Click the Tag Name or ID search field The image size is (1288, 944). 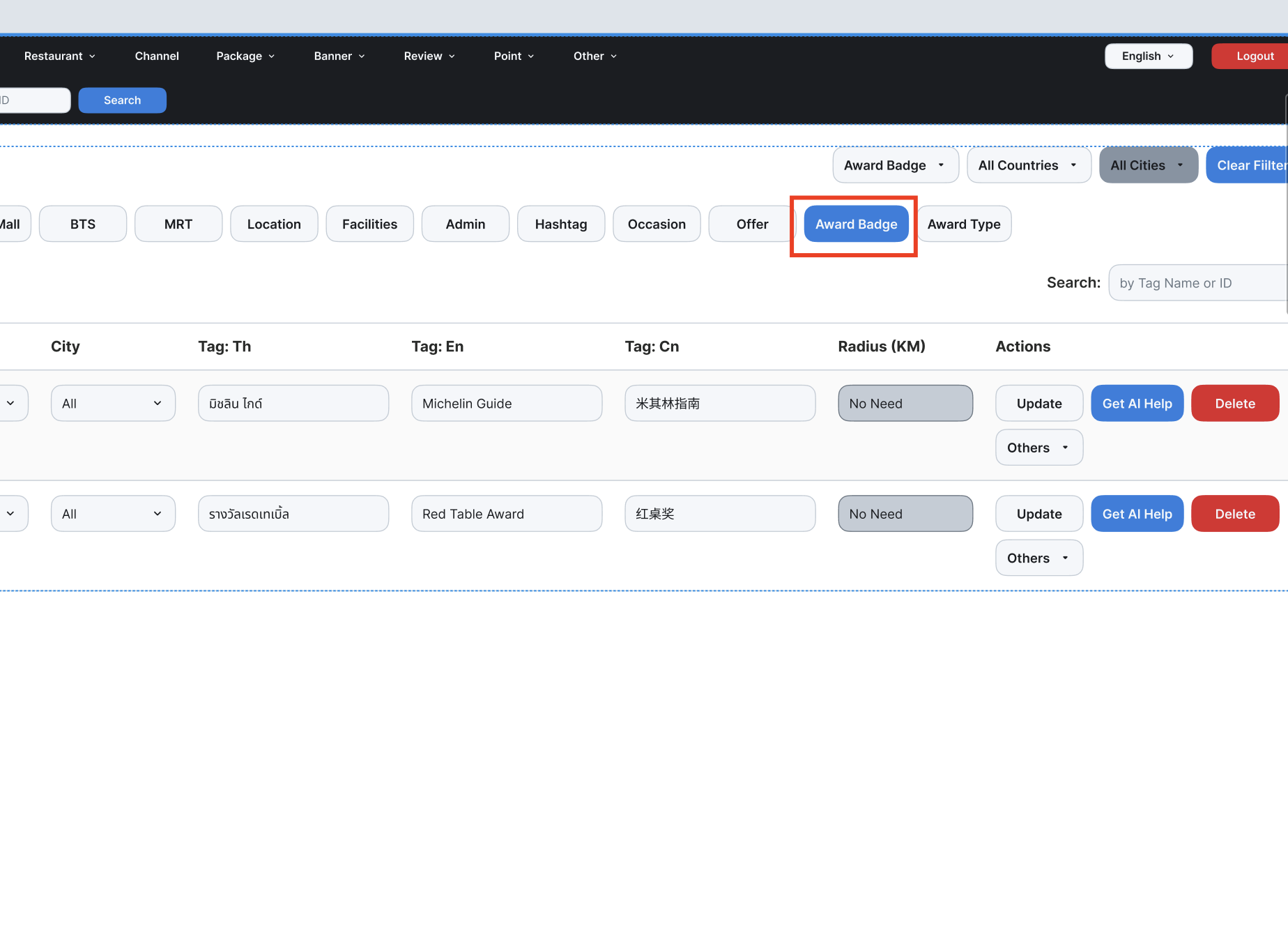[x=1197, y=283]
